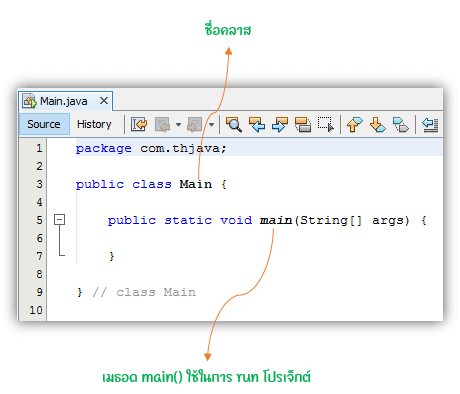
Task: Click line number 5 in gutter
Action: point(39,220)
